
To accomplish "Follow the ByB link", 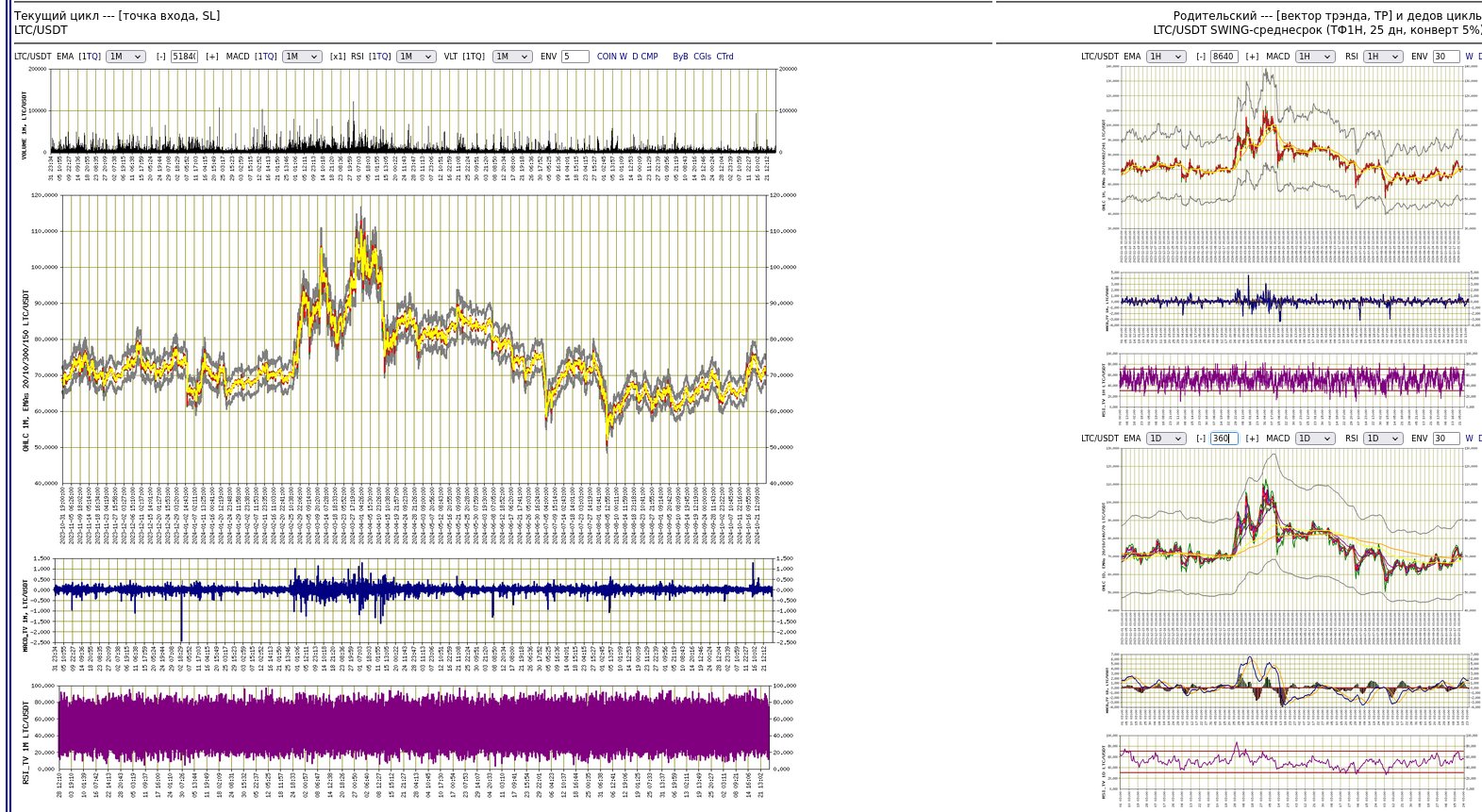I will 680,57.
